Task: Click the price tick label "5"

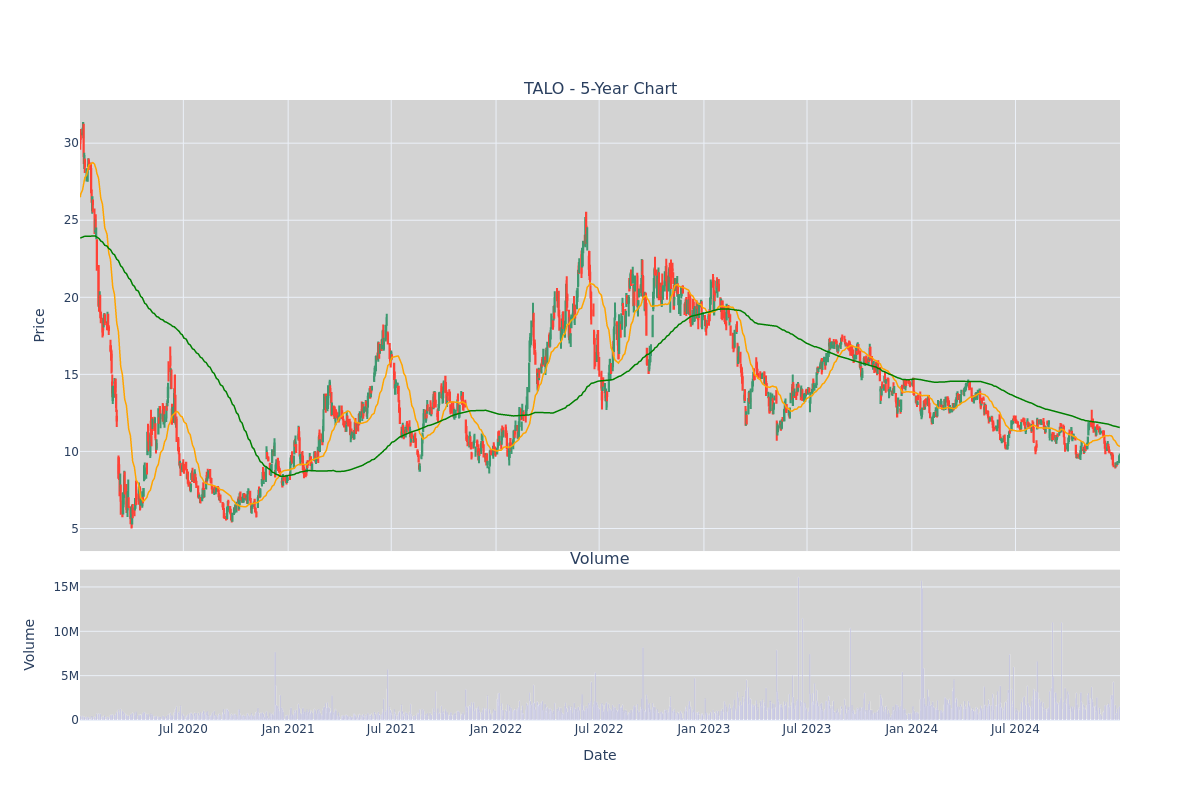Action: (75, 528)
